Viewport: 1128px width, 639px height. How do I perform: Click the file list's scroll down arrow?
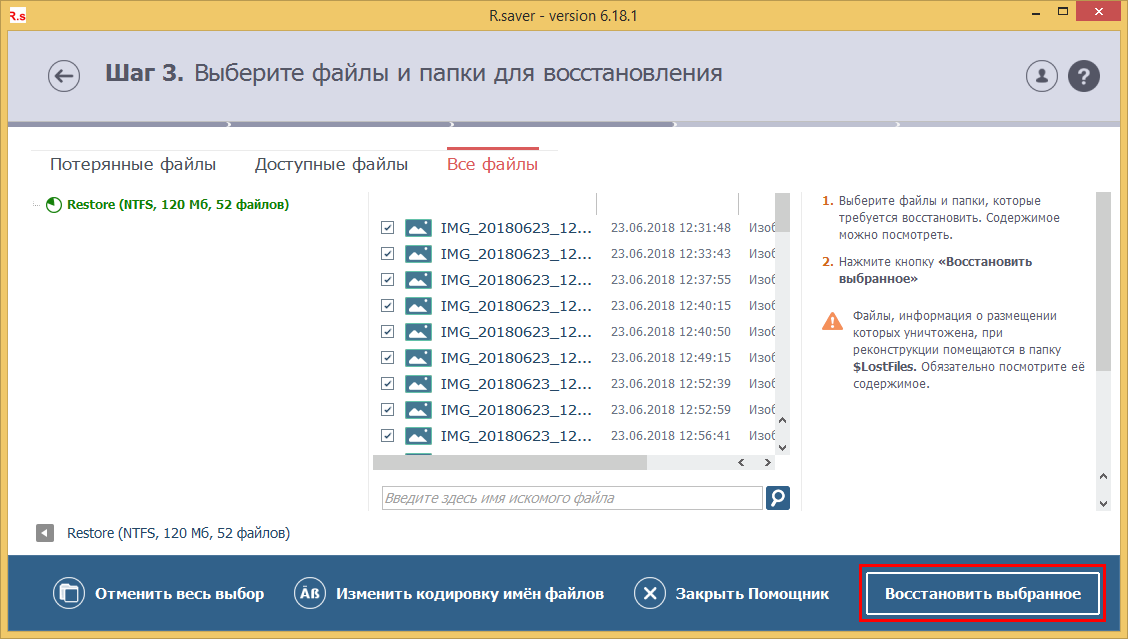point(783,447)
